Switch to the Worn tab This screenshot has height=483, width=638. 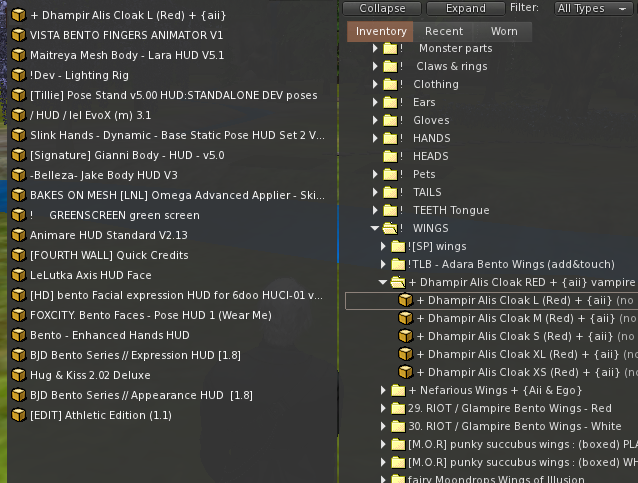click(504, 31)
